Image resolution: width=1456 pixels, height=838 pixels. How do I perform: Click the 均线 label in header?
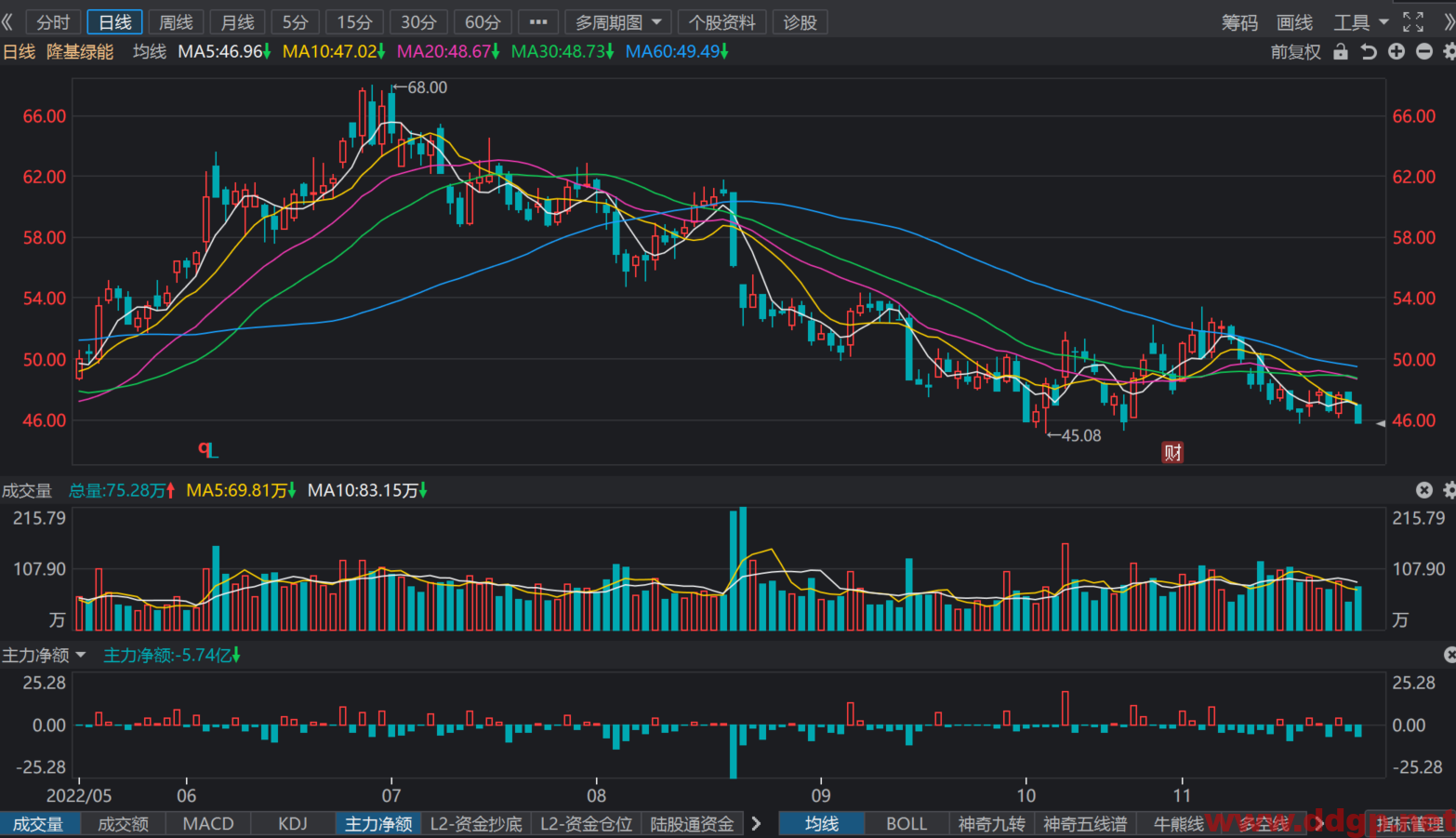pyautogui.click(x=149, y=52)
